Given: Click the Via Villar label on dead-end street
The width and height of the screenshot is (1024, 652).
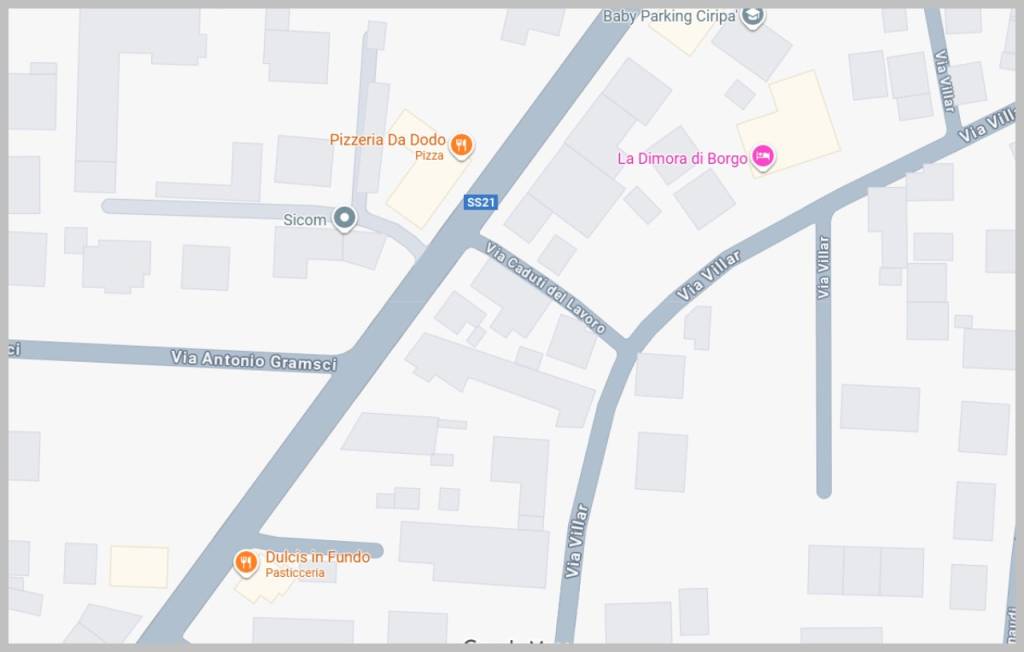Looking at the screenshot, I should 823,268.
